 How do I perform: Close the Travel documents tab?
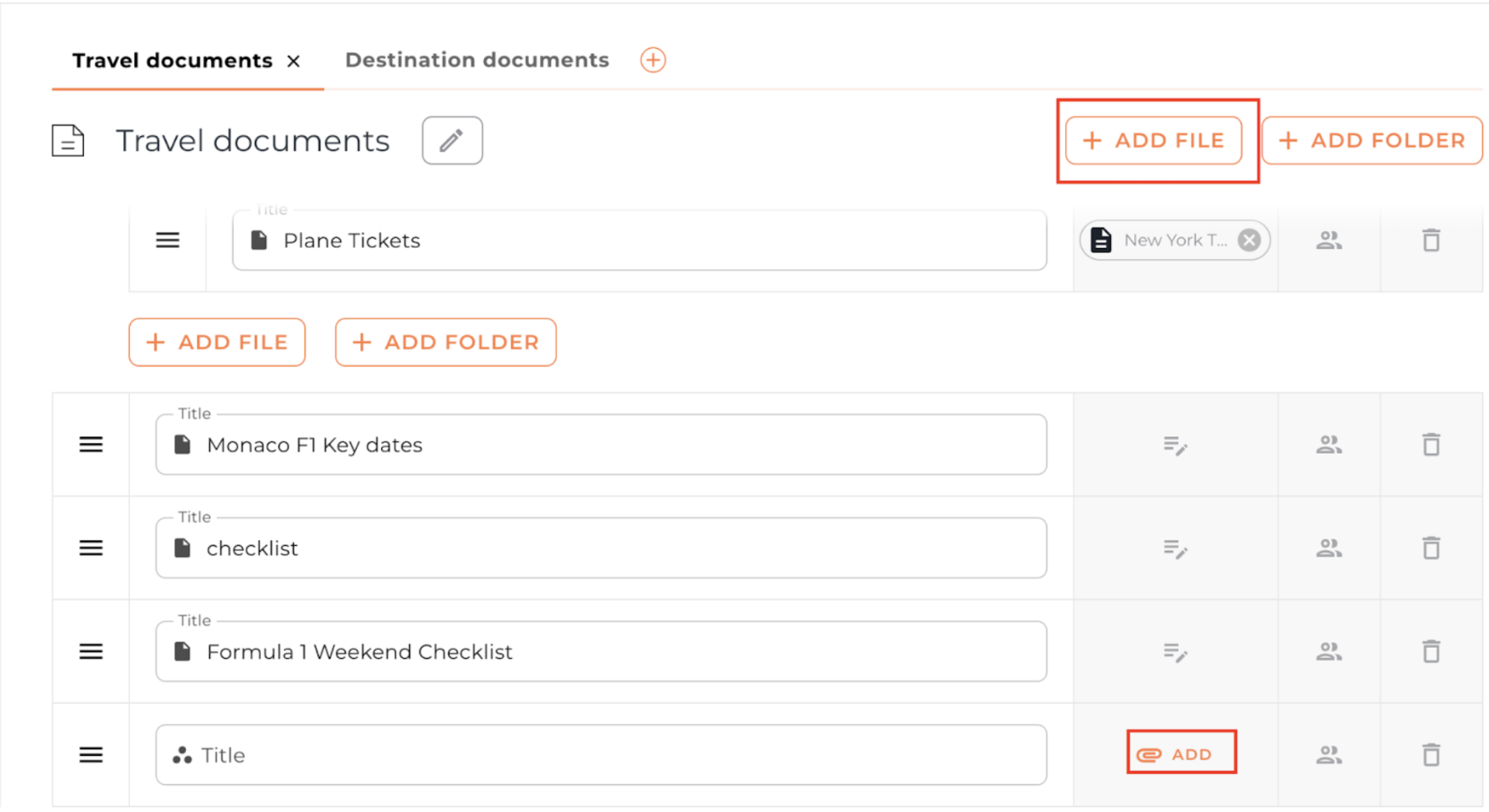293,61
